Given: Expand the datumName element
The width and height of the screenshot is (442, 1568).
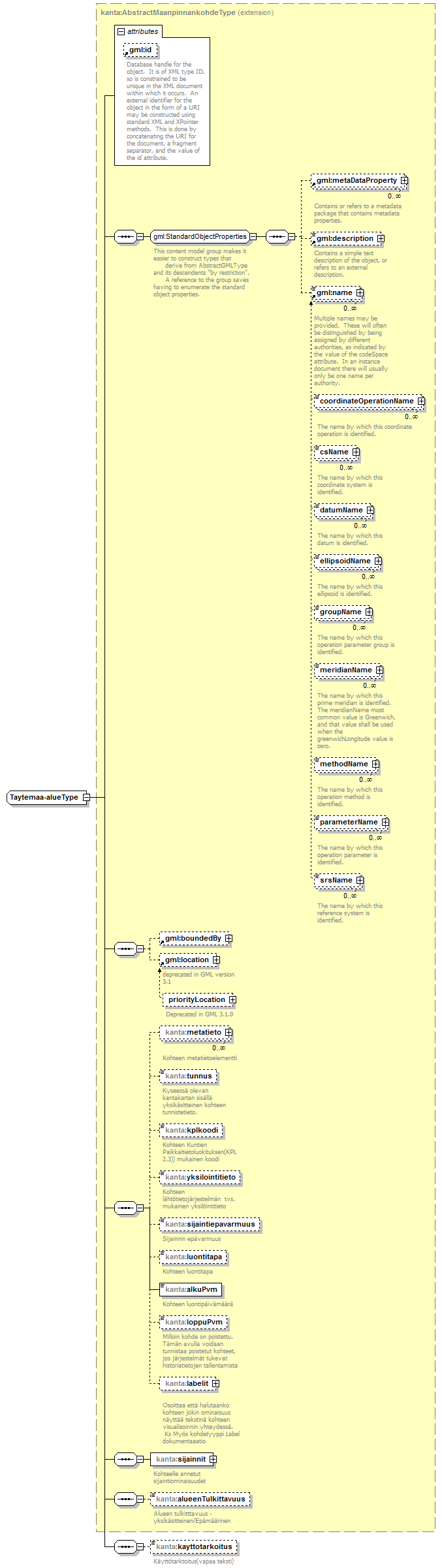Looking at the screenshot, I should (370, 510).
